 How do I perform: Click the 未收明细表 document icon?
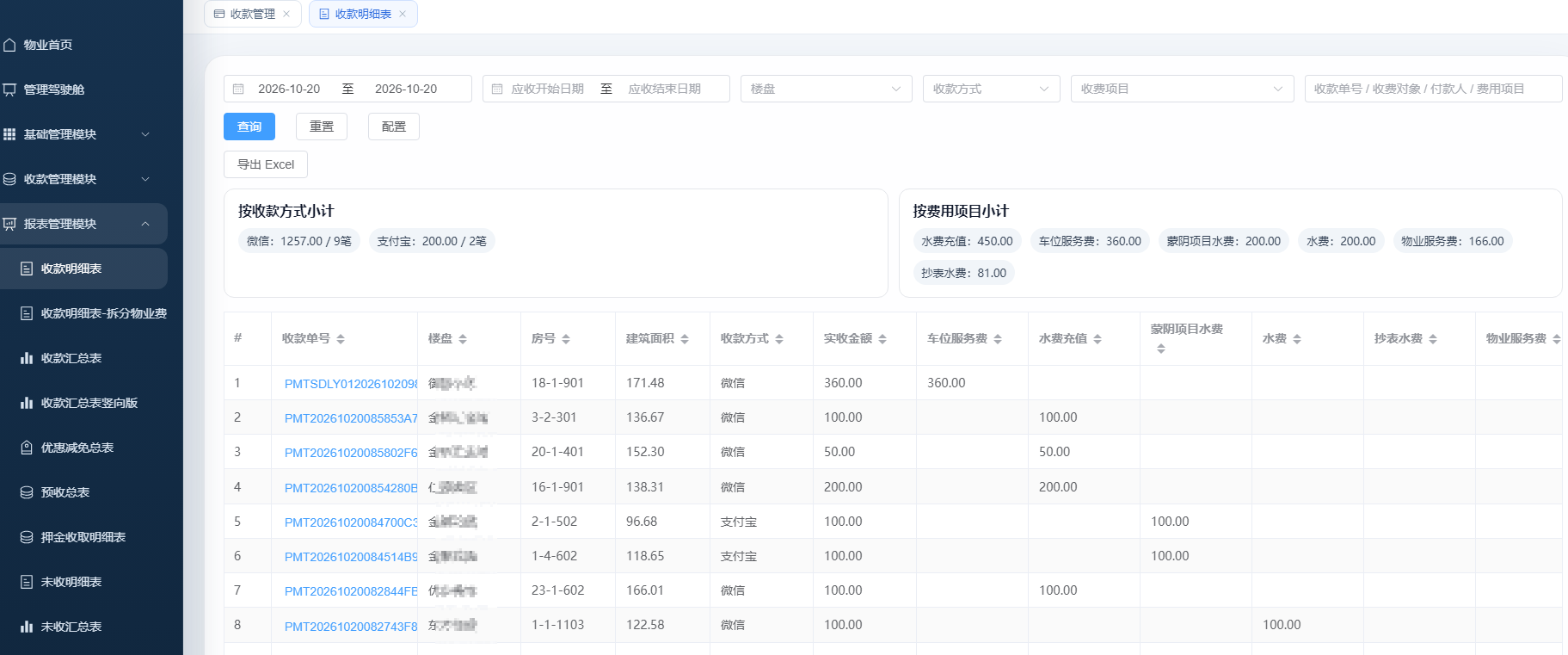[x=27, y=582]
